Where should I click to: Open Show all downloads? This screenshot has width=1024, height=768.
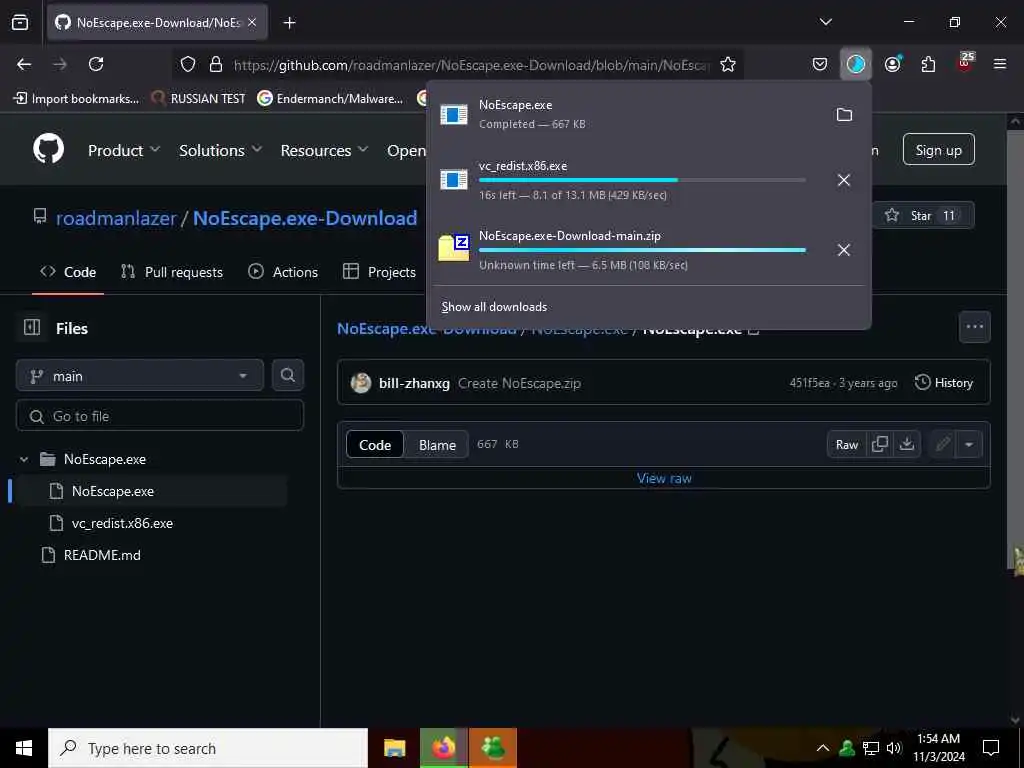[494, 307]
